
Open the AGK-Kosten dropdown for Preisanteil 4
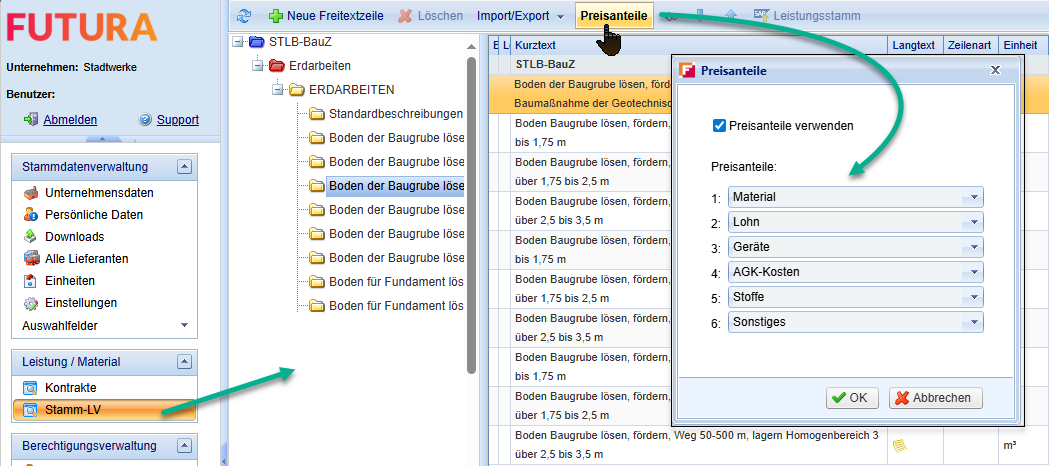coord(972,272)
